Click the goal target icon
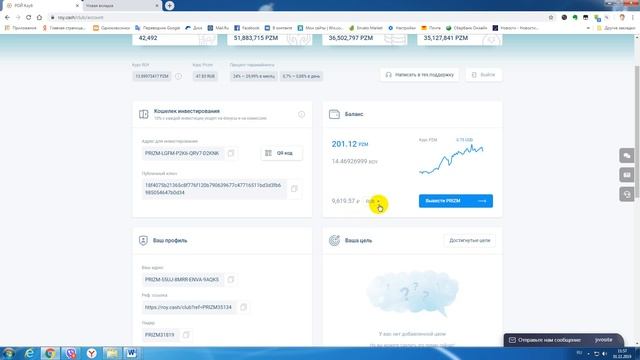 tap(334, 240)
